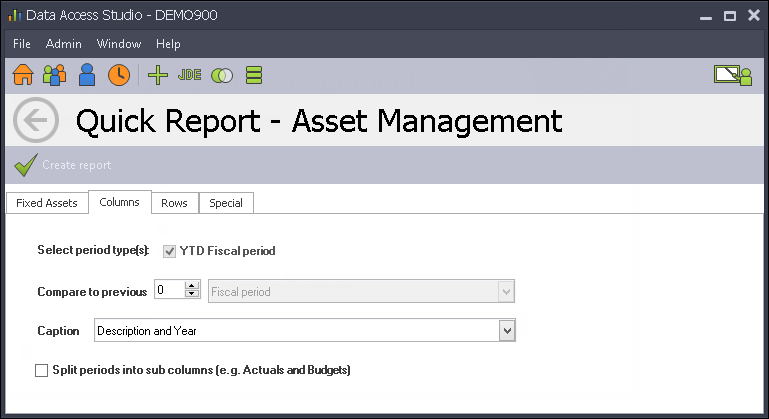This screenshot has width=769, height=419.
Task: Open the orange clock recent icon
Action: (x=119, y=75)
